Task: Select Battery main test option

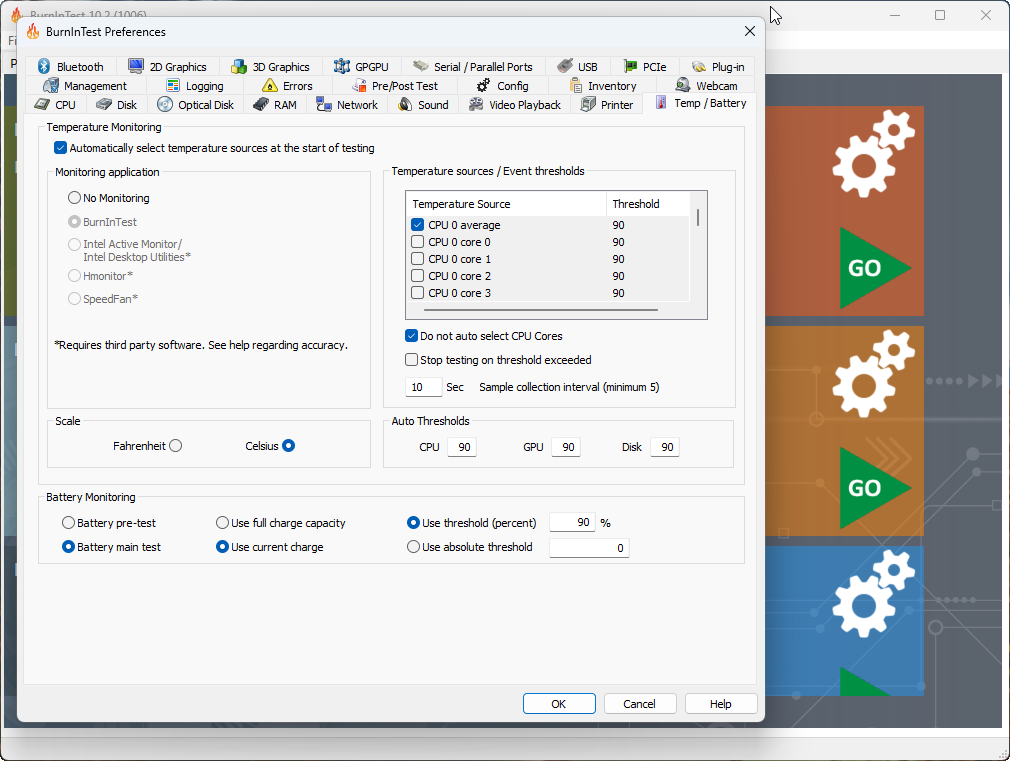Action: (x=68, y=546)
